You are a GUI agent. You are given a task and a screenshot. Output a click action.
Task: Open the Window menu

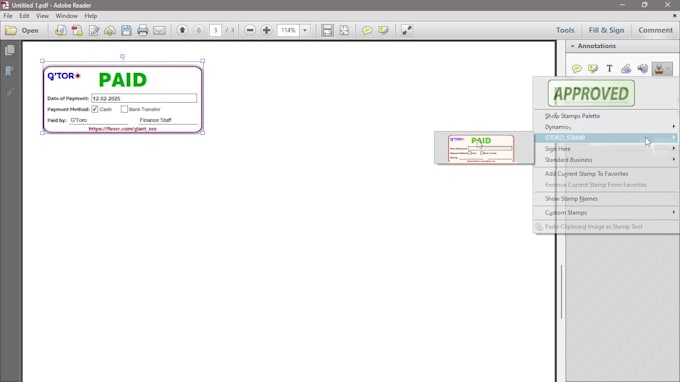[66, 16]
